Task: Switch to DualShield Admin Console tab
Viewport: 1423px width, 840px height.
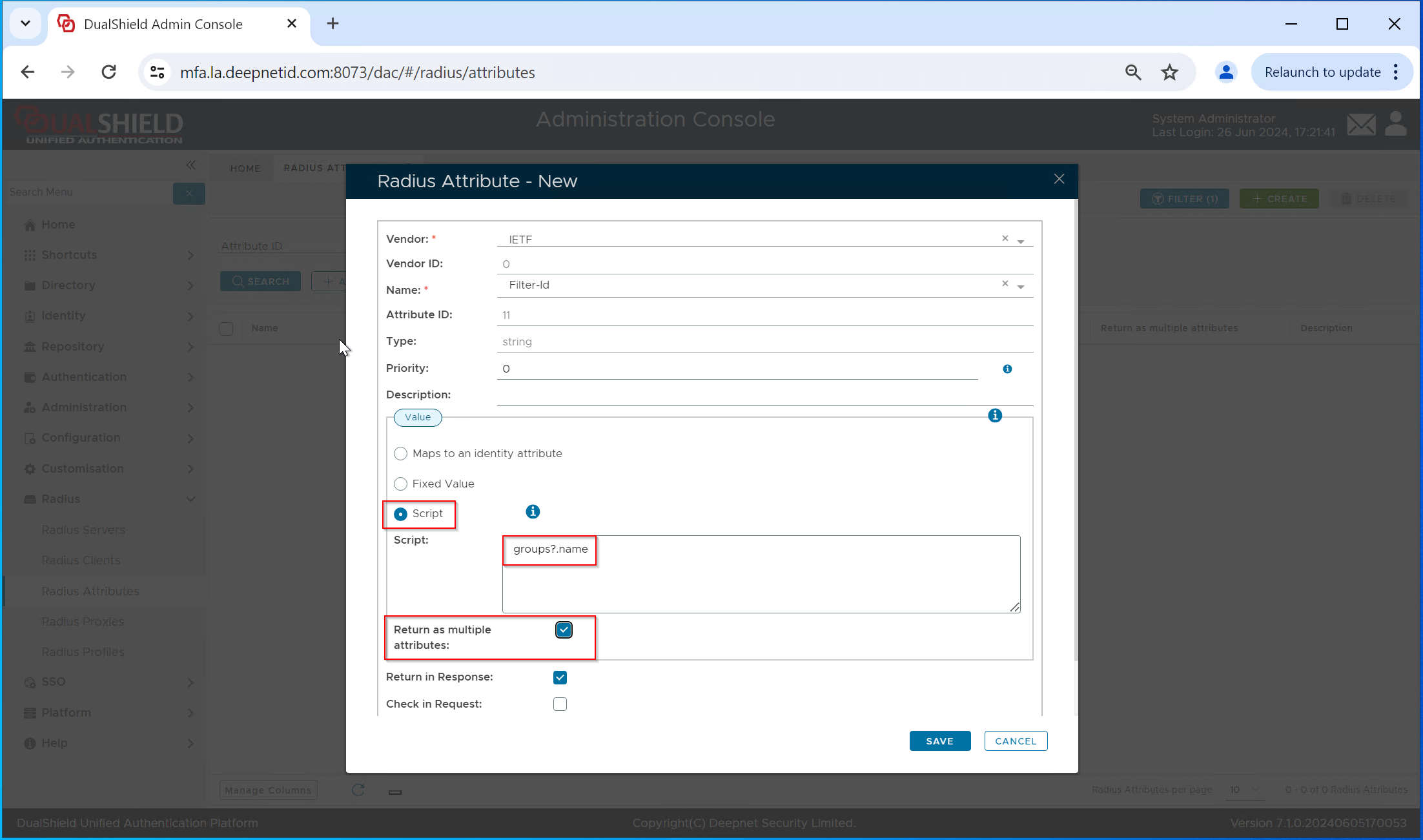Action: point(163,24)
